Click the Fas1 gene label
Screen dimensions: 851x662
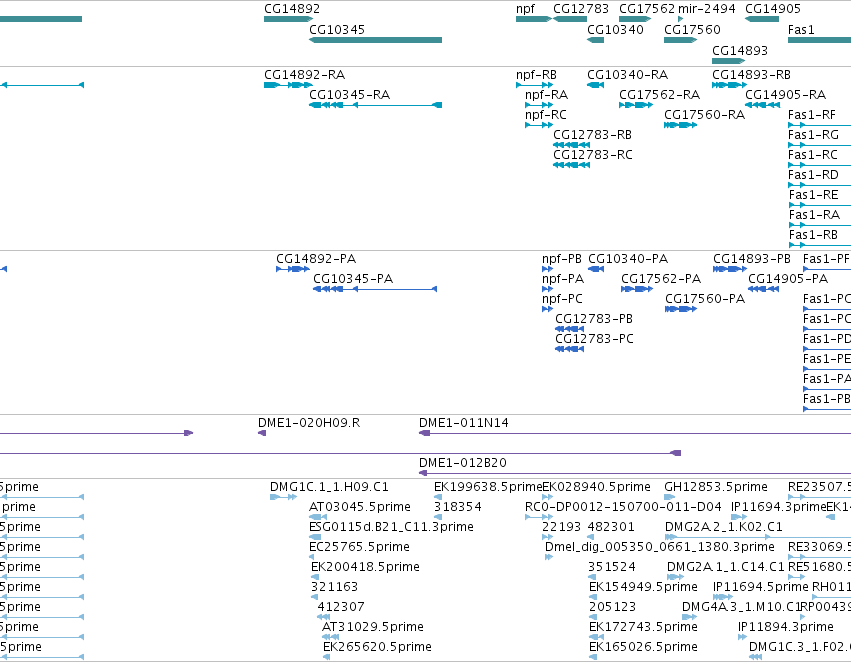pos(801,30)
